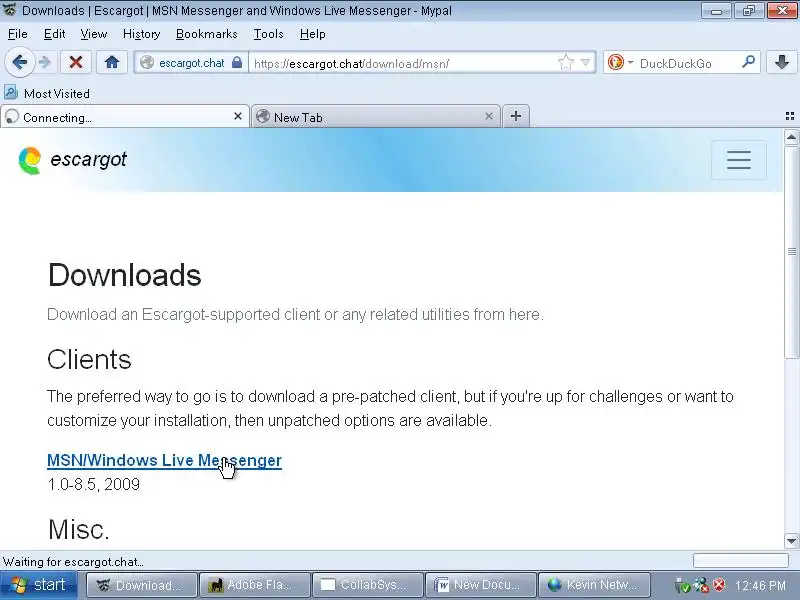Open the Most Visited bookmarks folder
Viewport: 800px width, 600px height.
(x=47, y=93)
